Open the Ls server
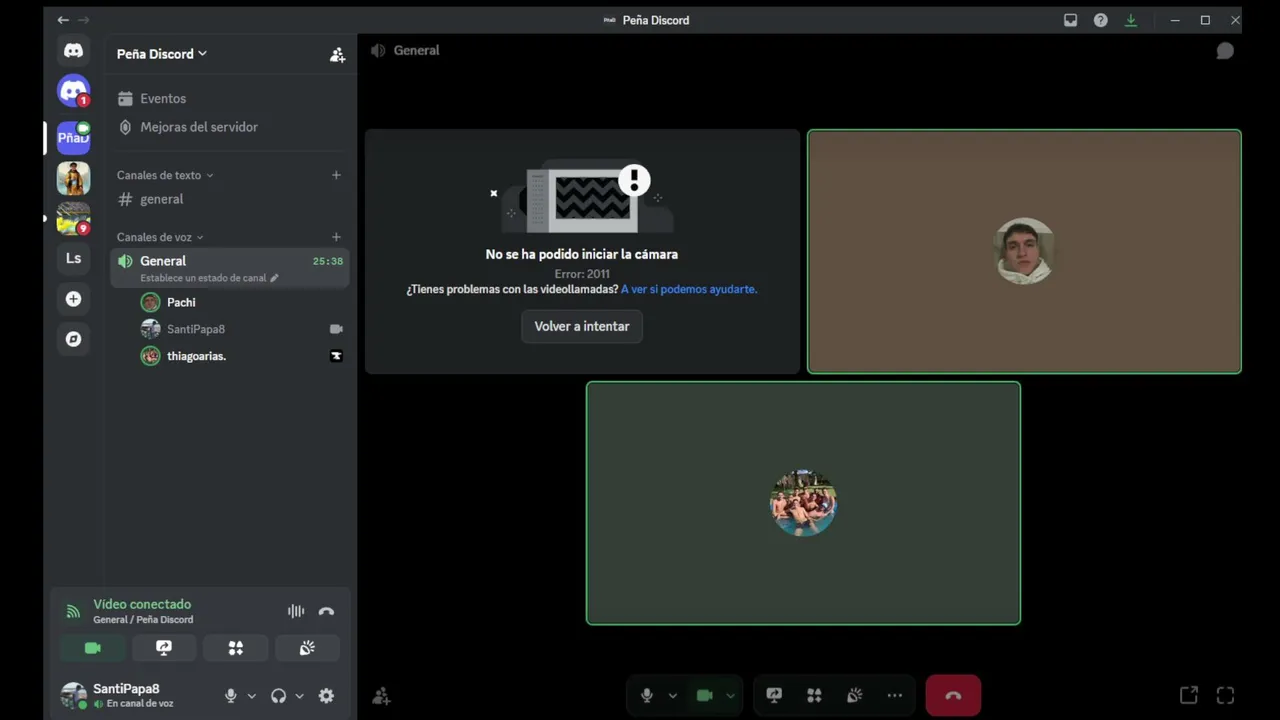The height and width of the screenshot is (720, 1280). point(73,258)
